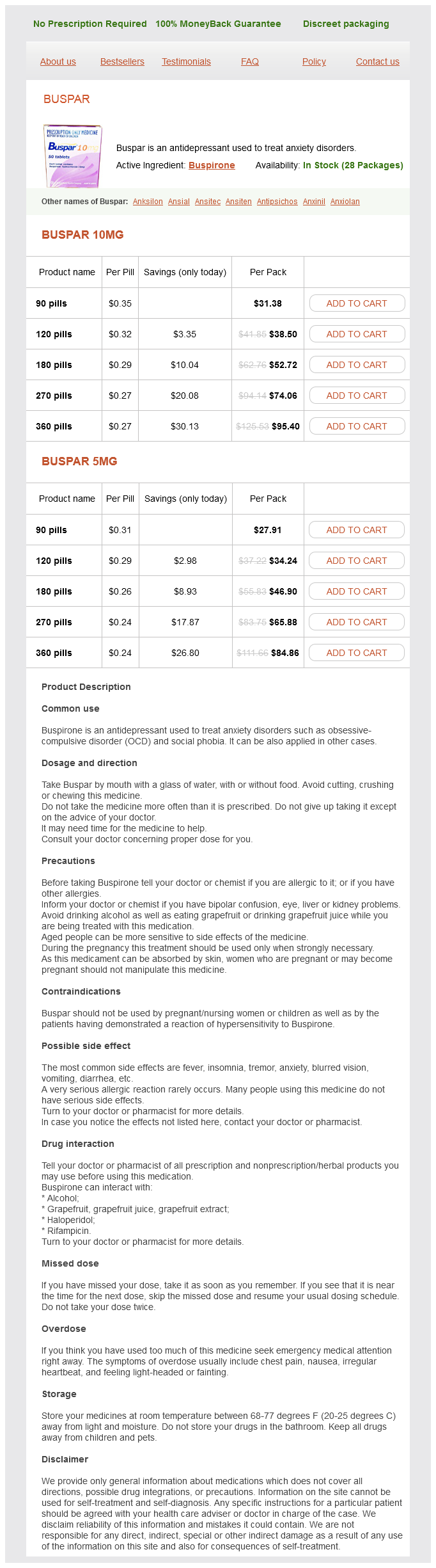
Task: Open the Contact us page
Action: point(378,61)
